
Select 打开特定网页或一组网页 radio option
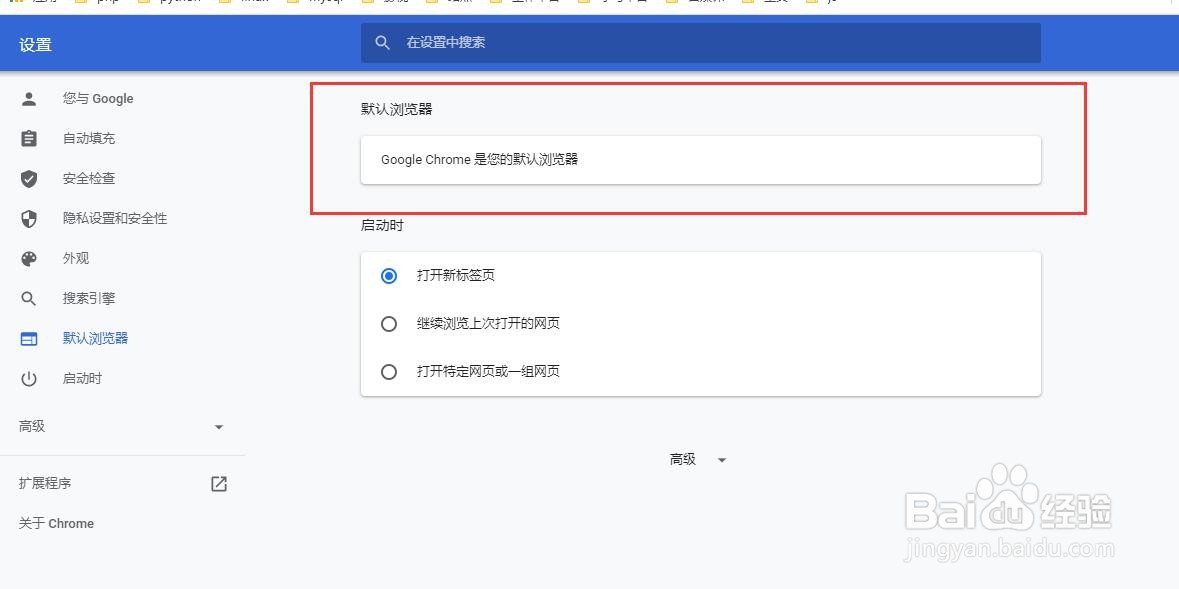point(389,372)
